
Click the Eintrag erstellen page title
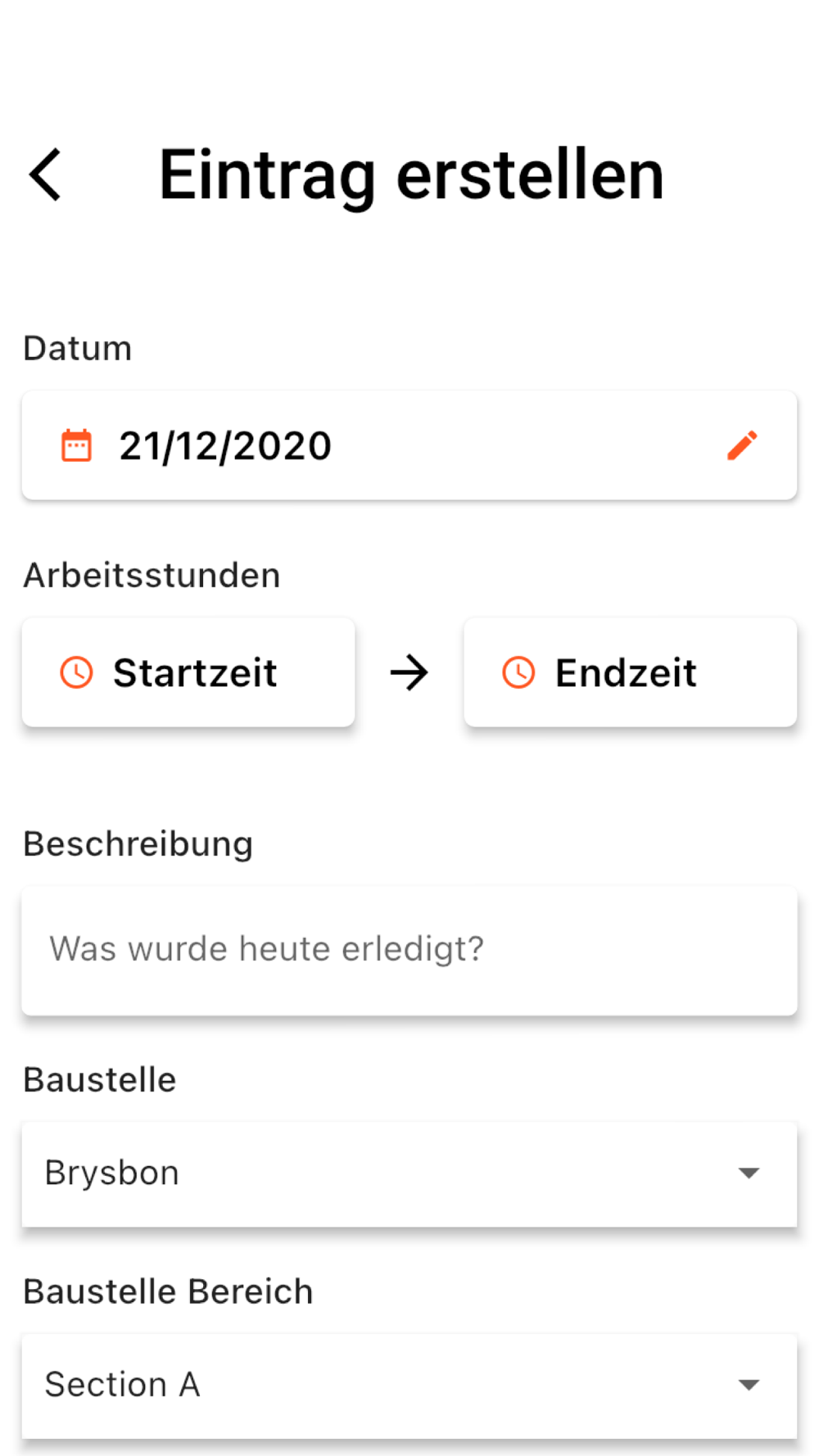pos(411,175)
